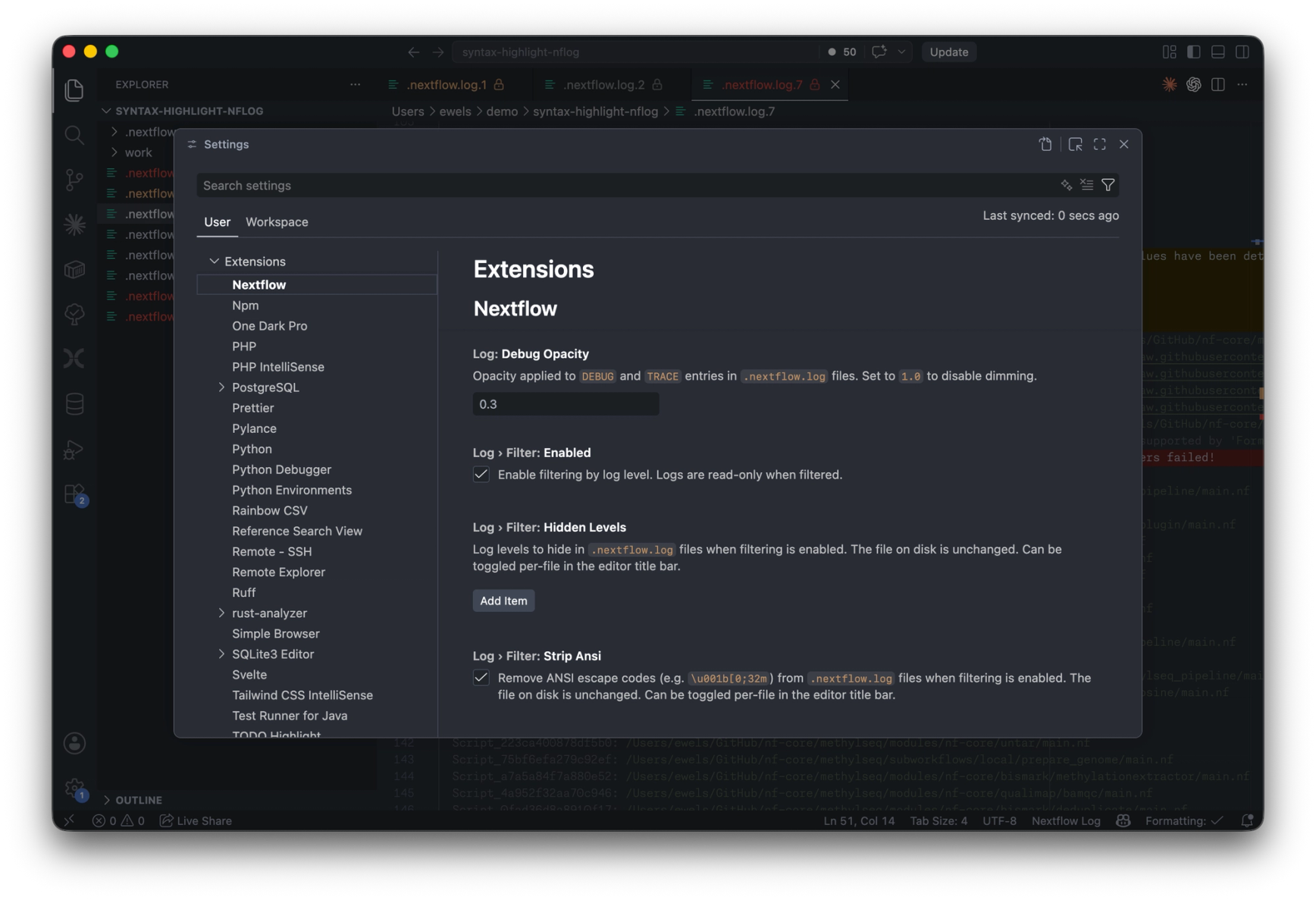Open the Explorer view in activity bar
The width and height of the screenshot is (1316, 900).
tap(74, 90)
